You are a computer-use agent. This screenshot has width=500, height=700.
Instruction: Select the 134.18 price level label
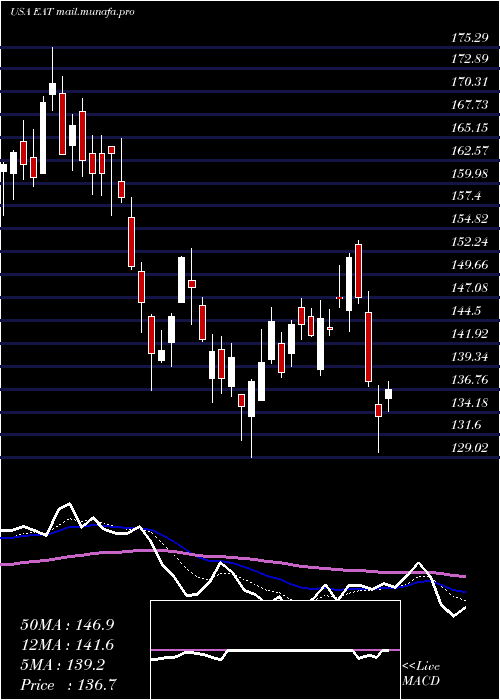(469, 403)
